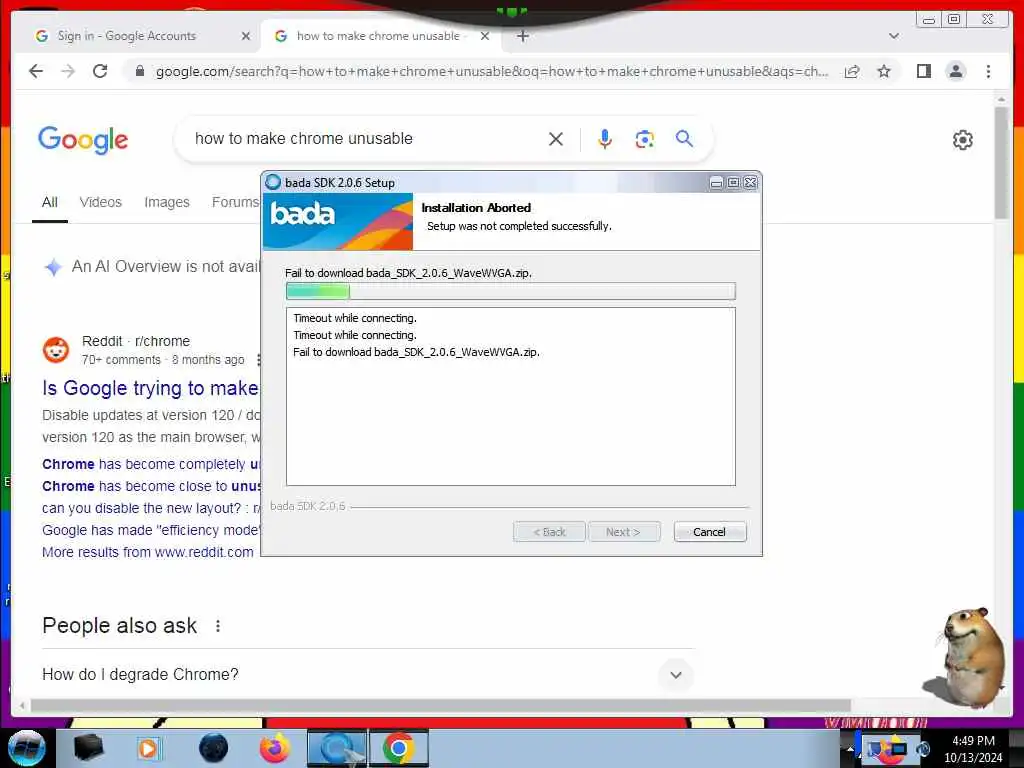This screenshot has width=1024, height=768.
Task: Start voice search with microphone icon
Action: [x=605, y=138]
